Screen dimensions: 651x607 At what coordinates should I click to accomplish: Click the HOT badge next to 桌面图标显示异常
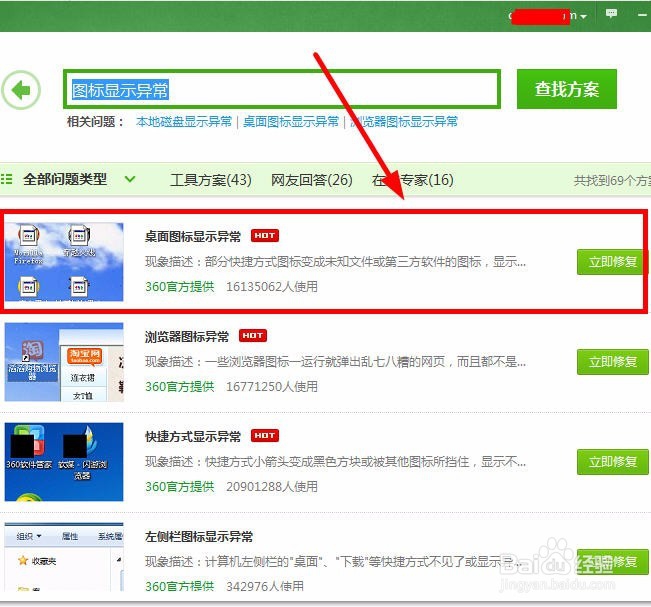click(x=265, y=236)
